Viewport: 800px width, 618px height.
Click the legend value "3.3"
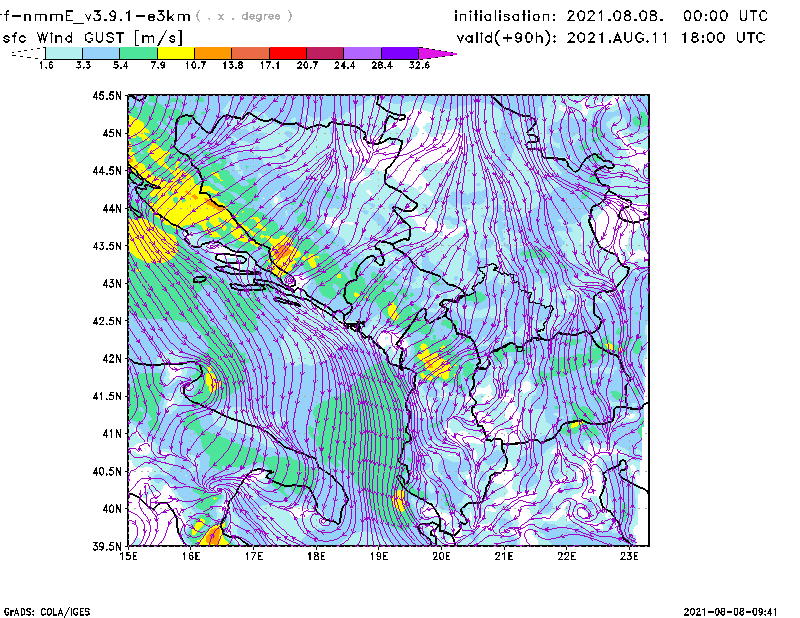83,65
